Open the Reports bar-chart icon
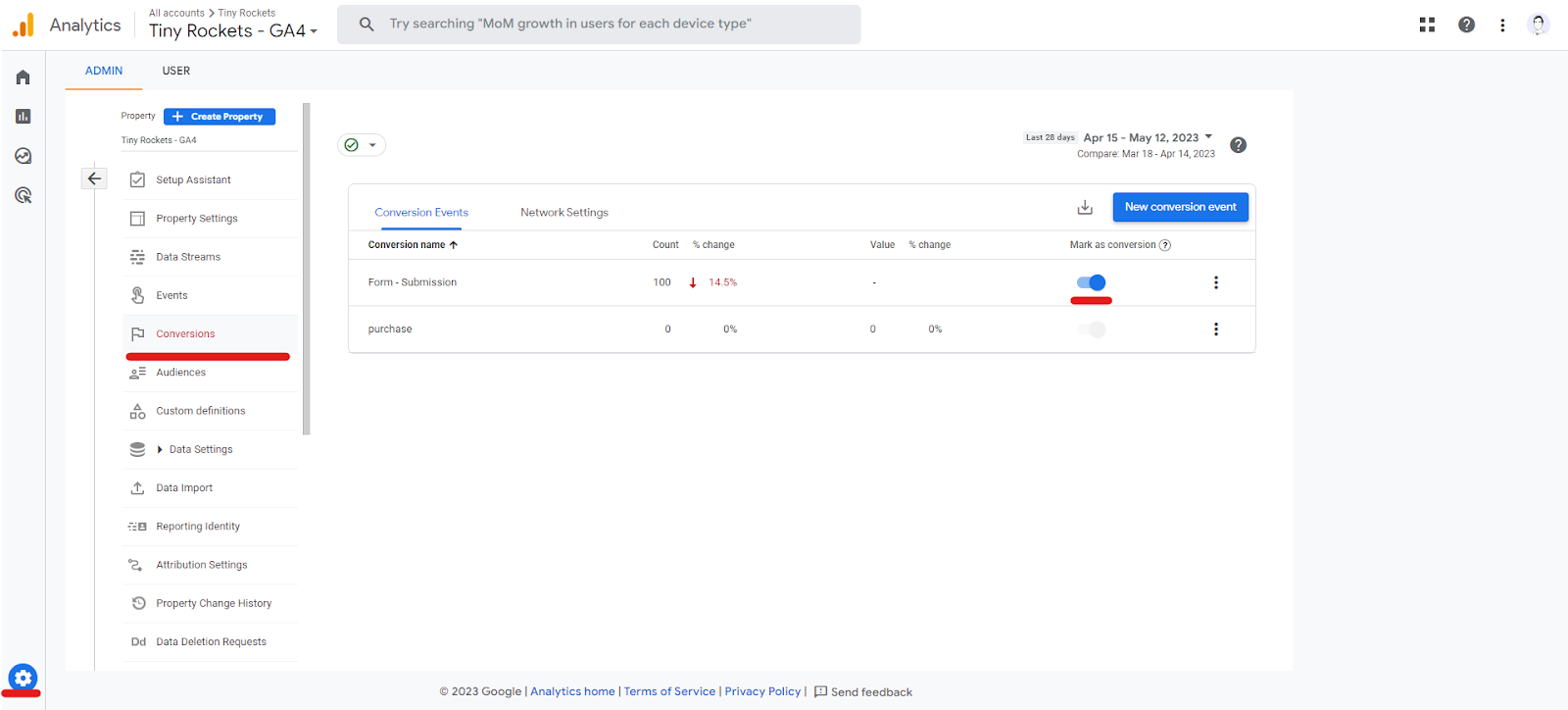The height and width of the screenshot is (710, 1568). coord(23,117)
